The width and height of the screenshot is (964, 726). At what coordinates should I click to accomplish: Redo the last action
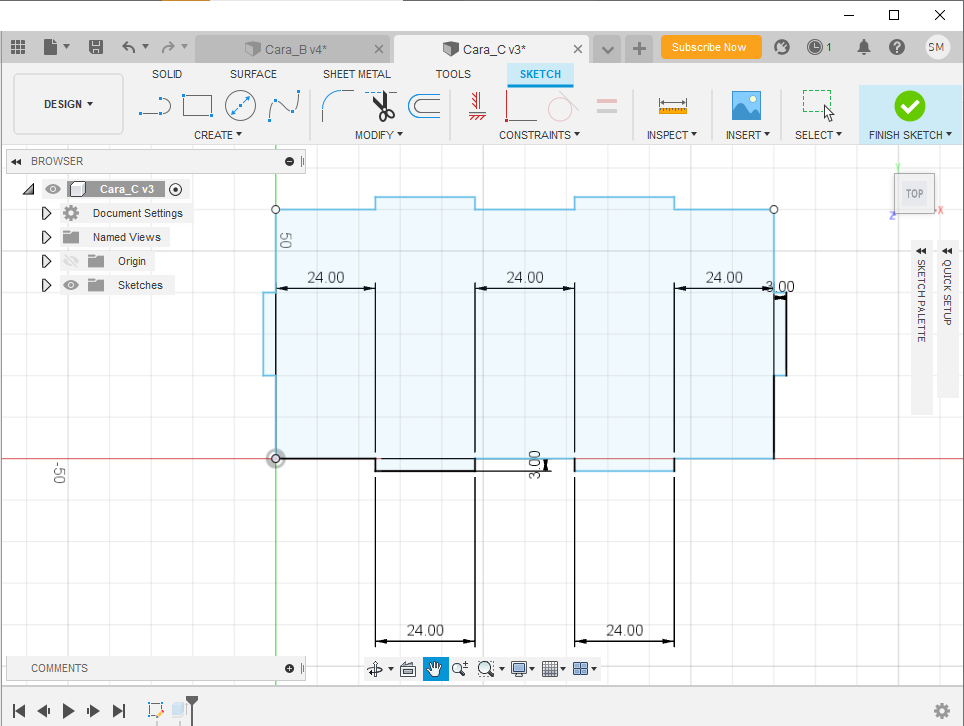[168, 47]
